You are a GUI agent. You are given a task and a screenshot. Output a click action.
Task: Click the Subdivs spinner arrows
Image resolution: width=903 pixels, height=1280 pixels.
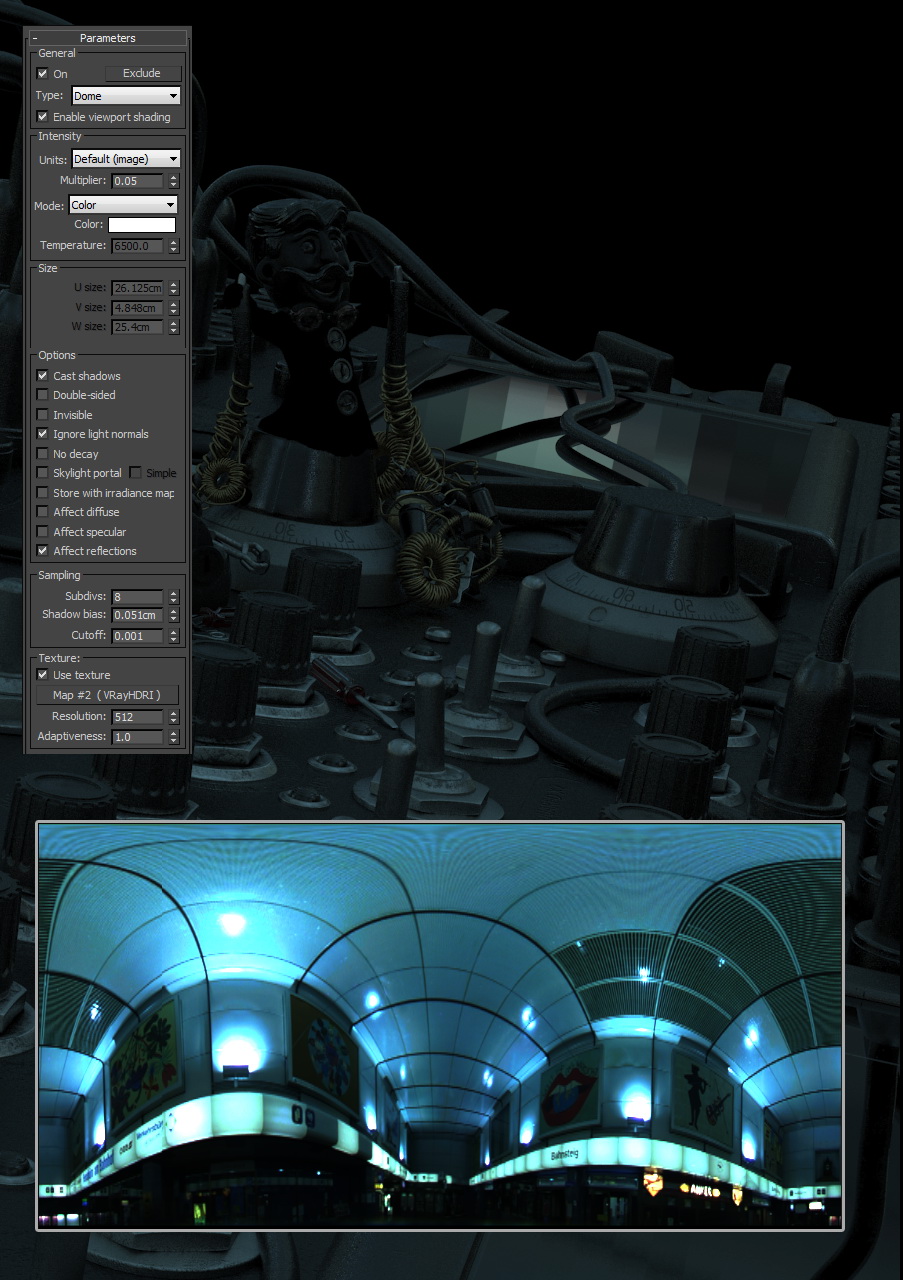point(174,597)
